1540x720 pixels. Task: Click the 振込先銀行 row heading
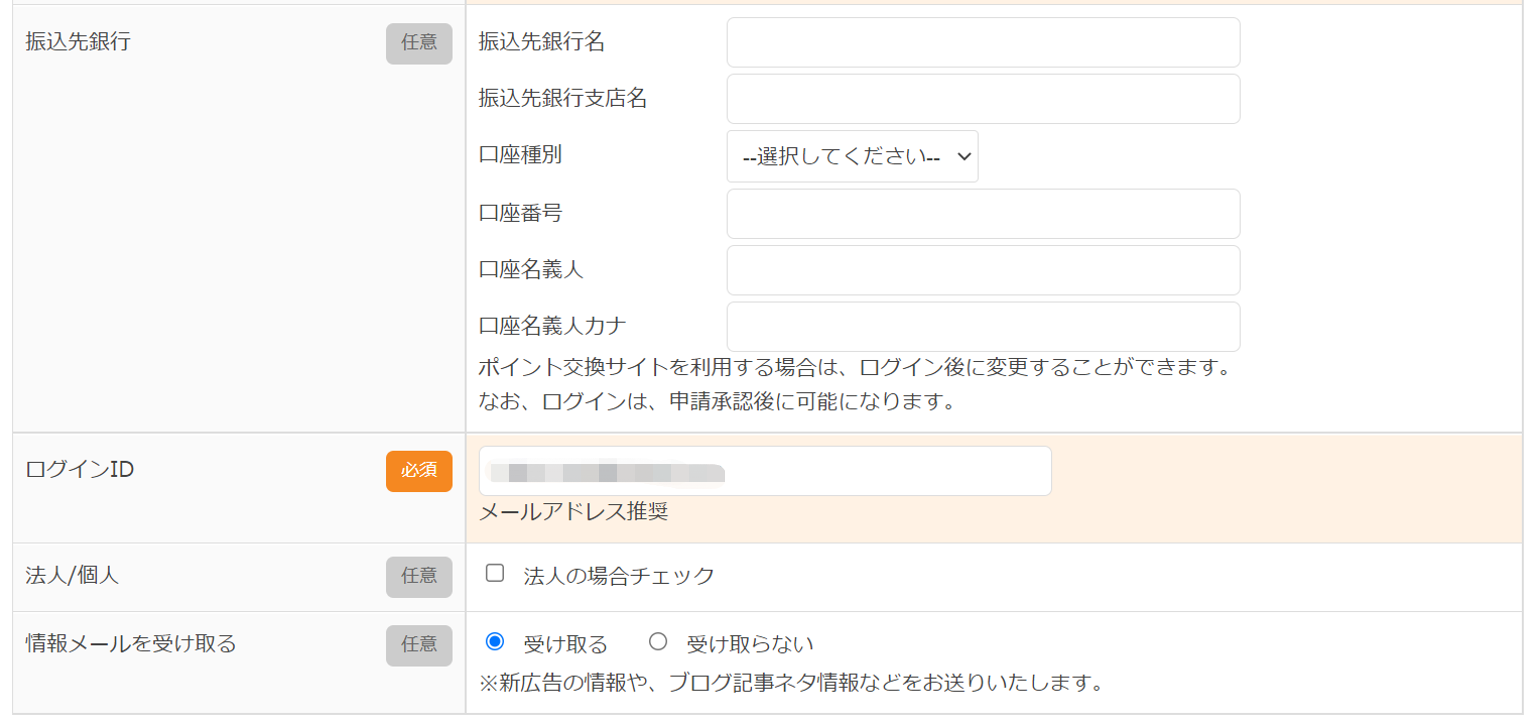coord(78,43)
